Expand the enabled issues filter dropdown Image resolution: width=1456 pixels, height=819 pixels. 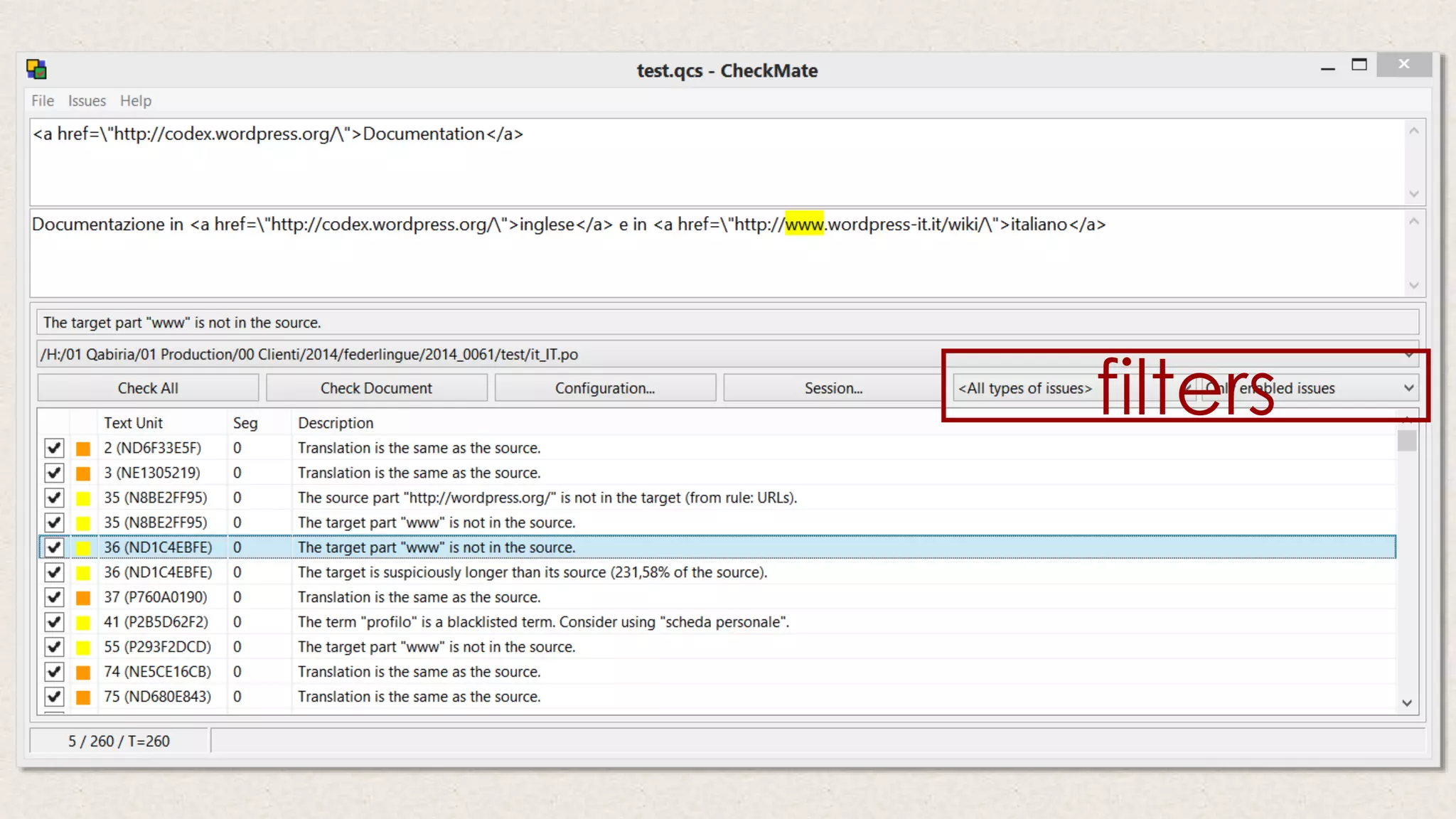[x=1408, y=389]
